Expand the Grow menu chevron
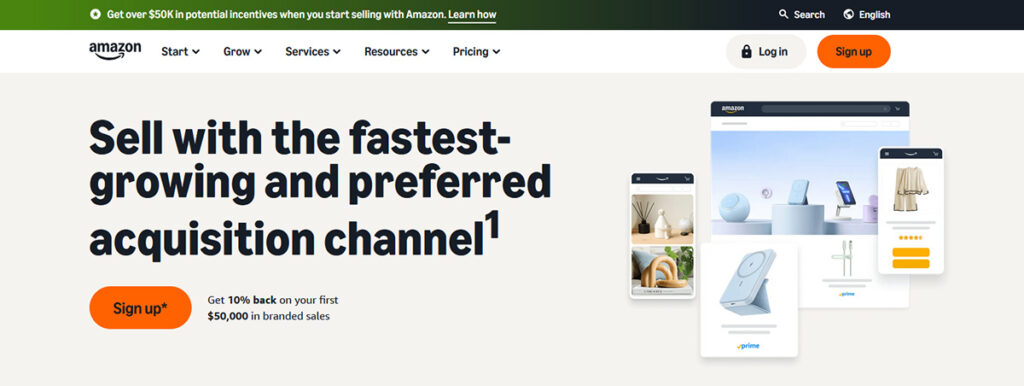 [258, 52]
